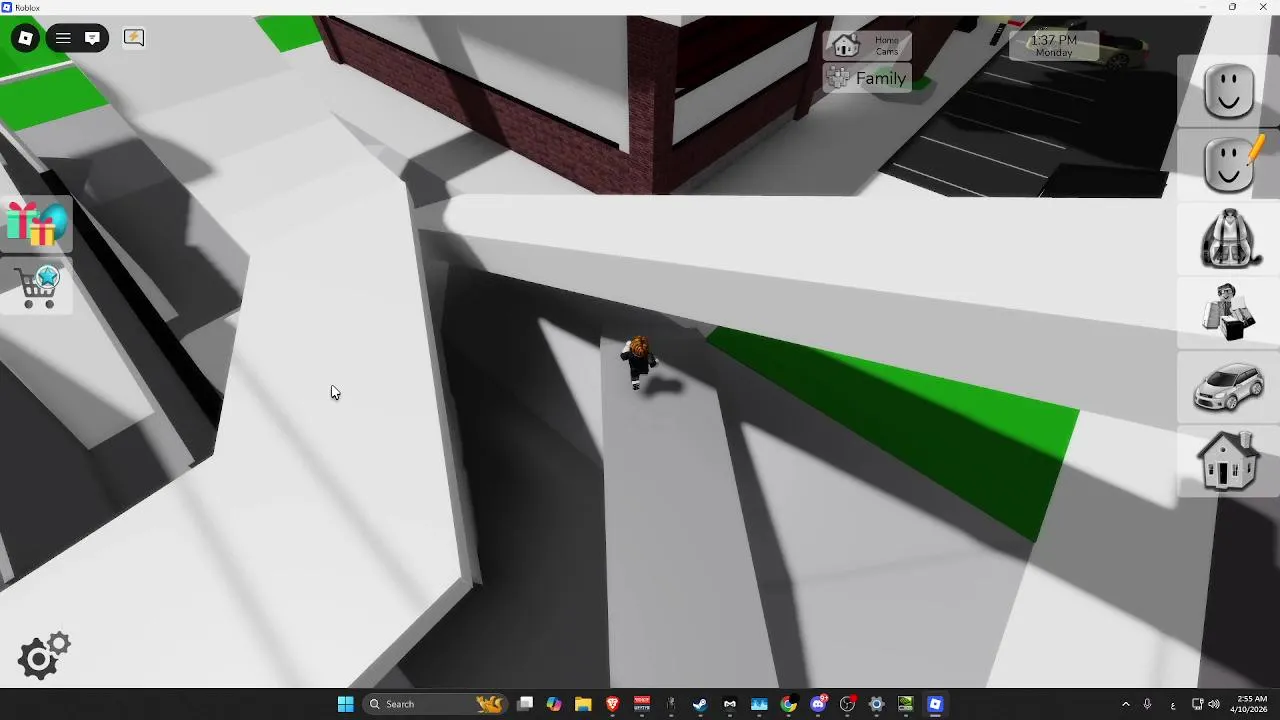Open the Roblox menu logo button
The width and height of the screenshot is (1280, 720).
tap(25, 38)
